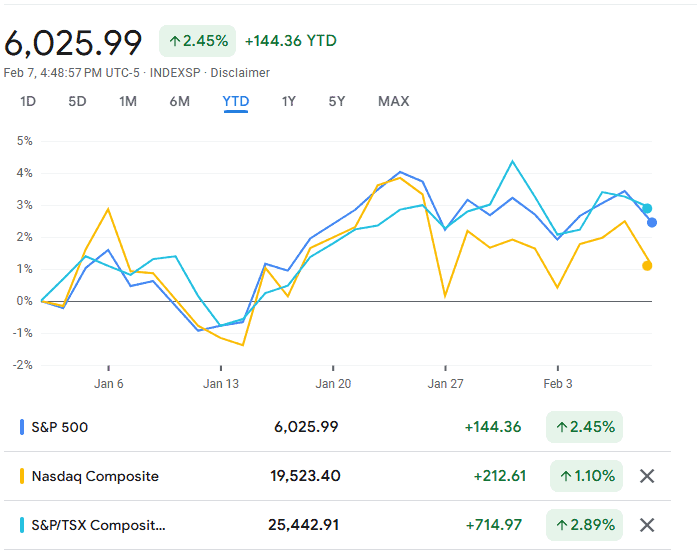Switch chart to 5D range
Screen dimensions: 697x553
pyautogui.click(x=77, y=101)
